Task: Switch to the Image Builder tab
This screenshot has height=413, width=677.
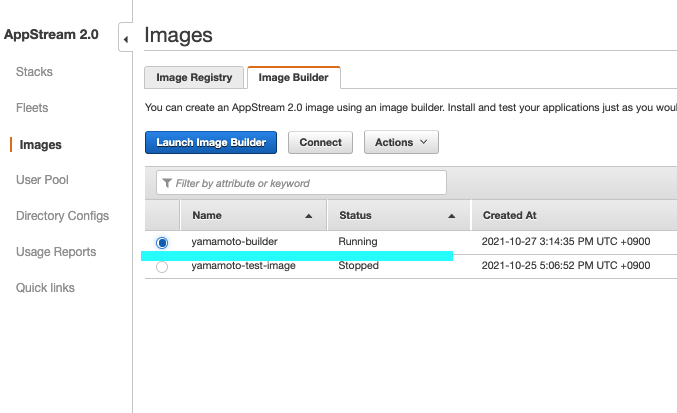Action: click(x=294, y=77)
